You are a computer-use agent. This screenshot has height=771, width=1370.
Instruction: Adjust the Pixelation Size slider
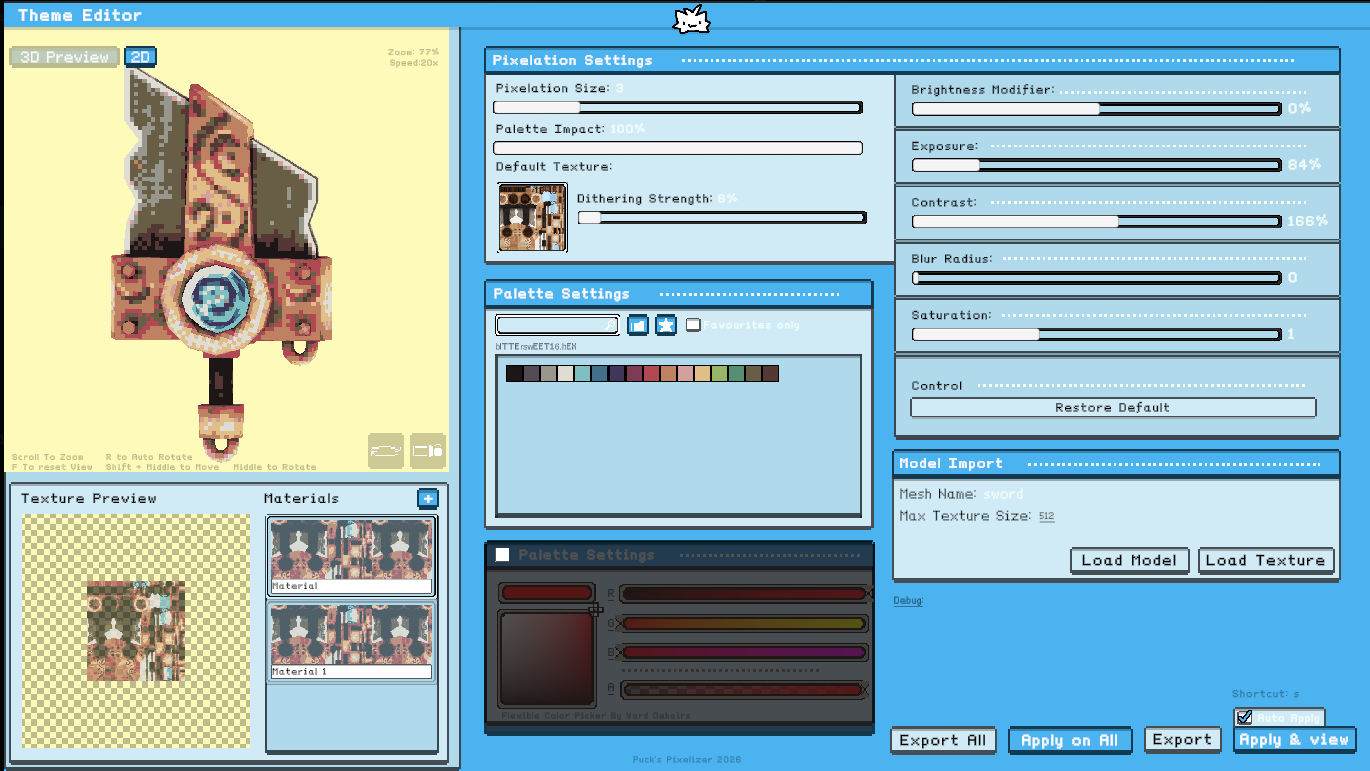(678, 107)
